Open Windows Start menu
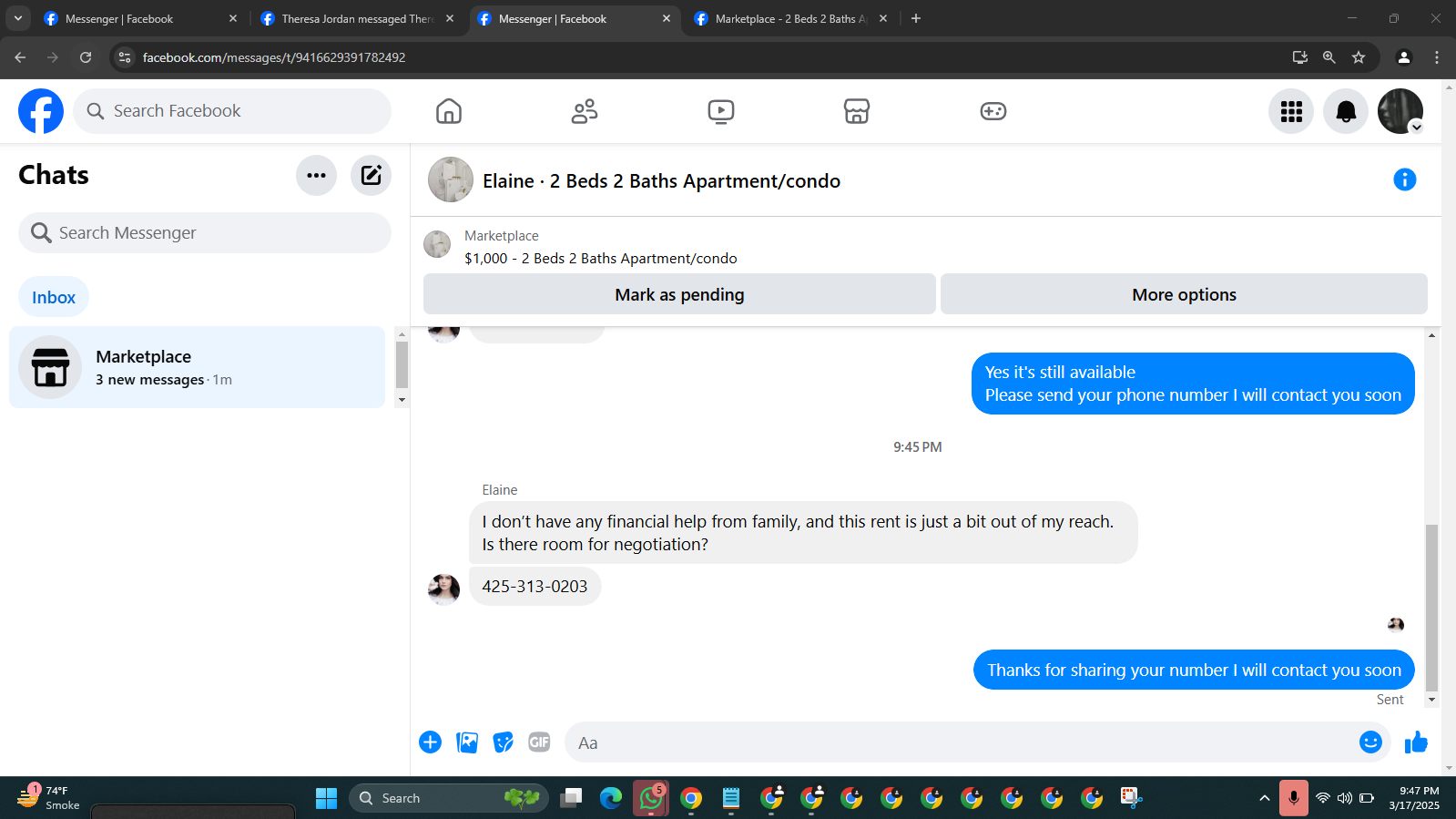 pos(327,798)
